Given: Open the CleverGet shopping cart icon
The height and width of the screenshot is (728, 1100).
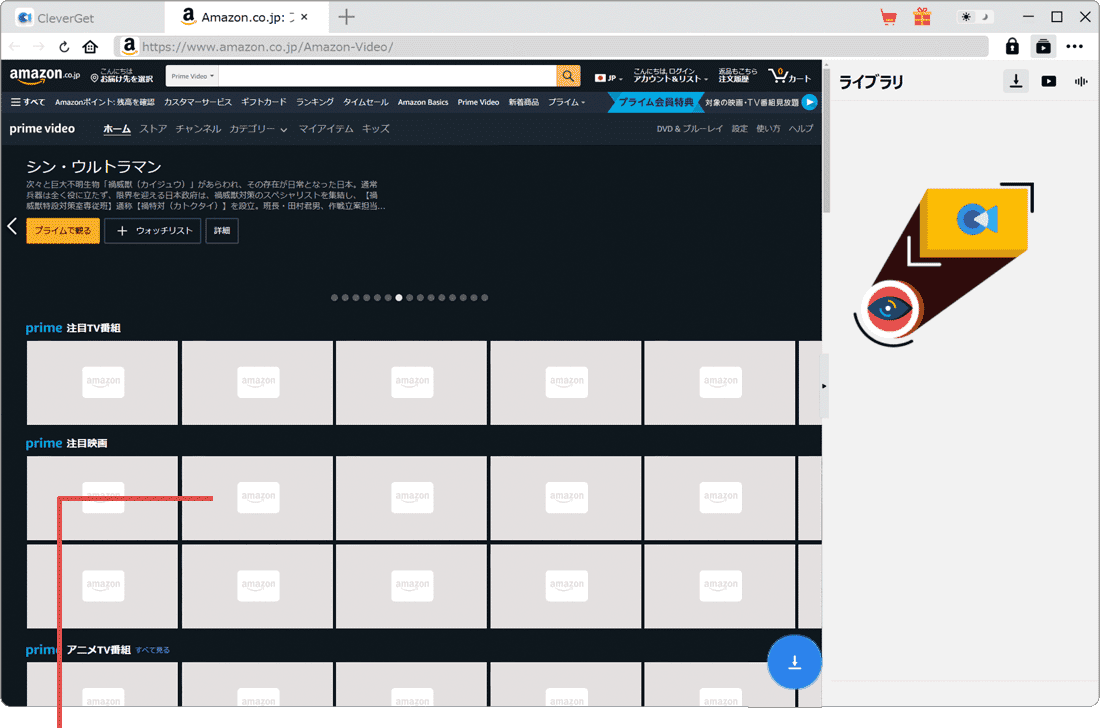Looking at the screenshot, I should (x=888, y=17).
